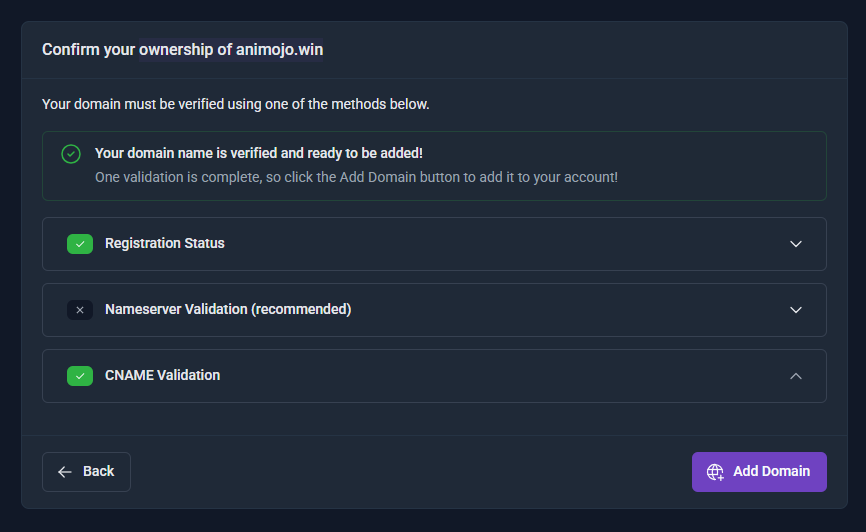Collapse the CNAME Validation chevron

796,376
